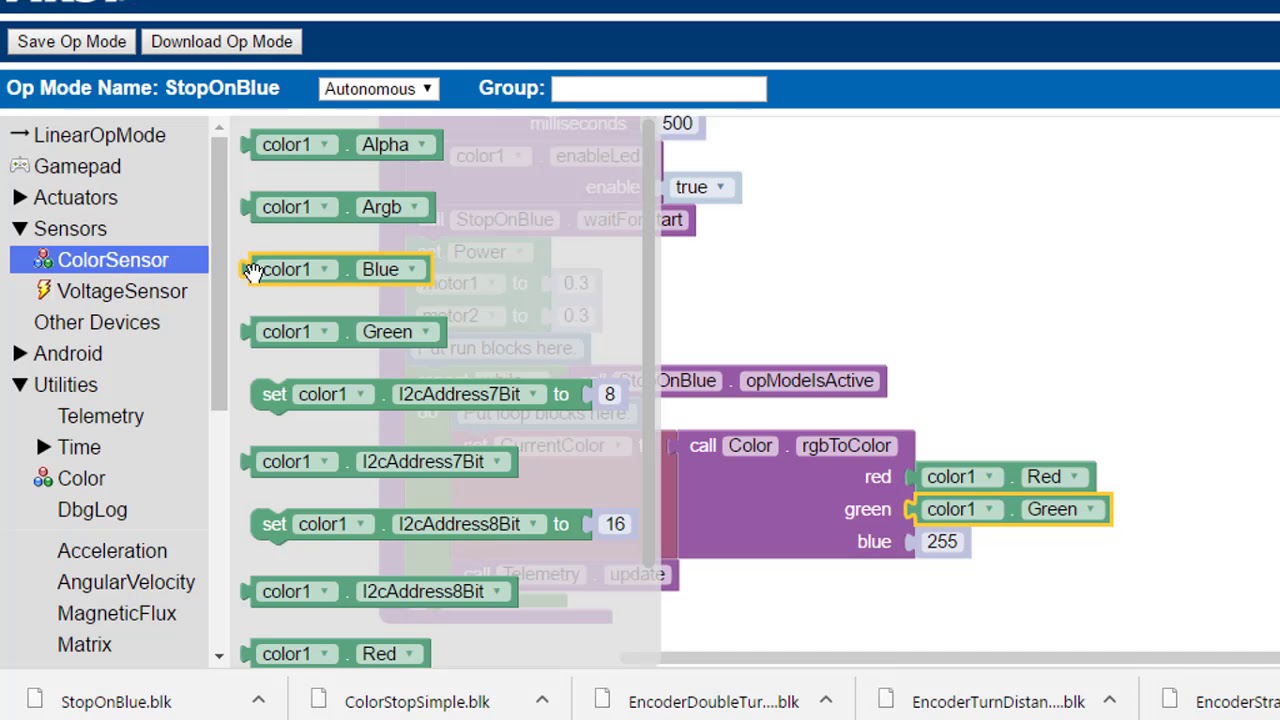Collapse the Sensors category
Screen dimensions: 1280x720
coord(20,229)
